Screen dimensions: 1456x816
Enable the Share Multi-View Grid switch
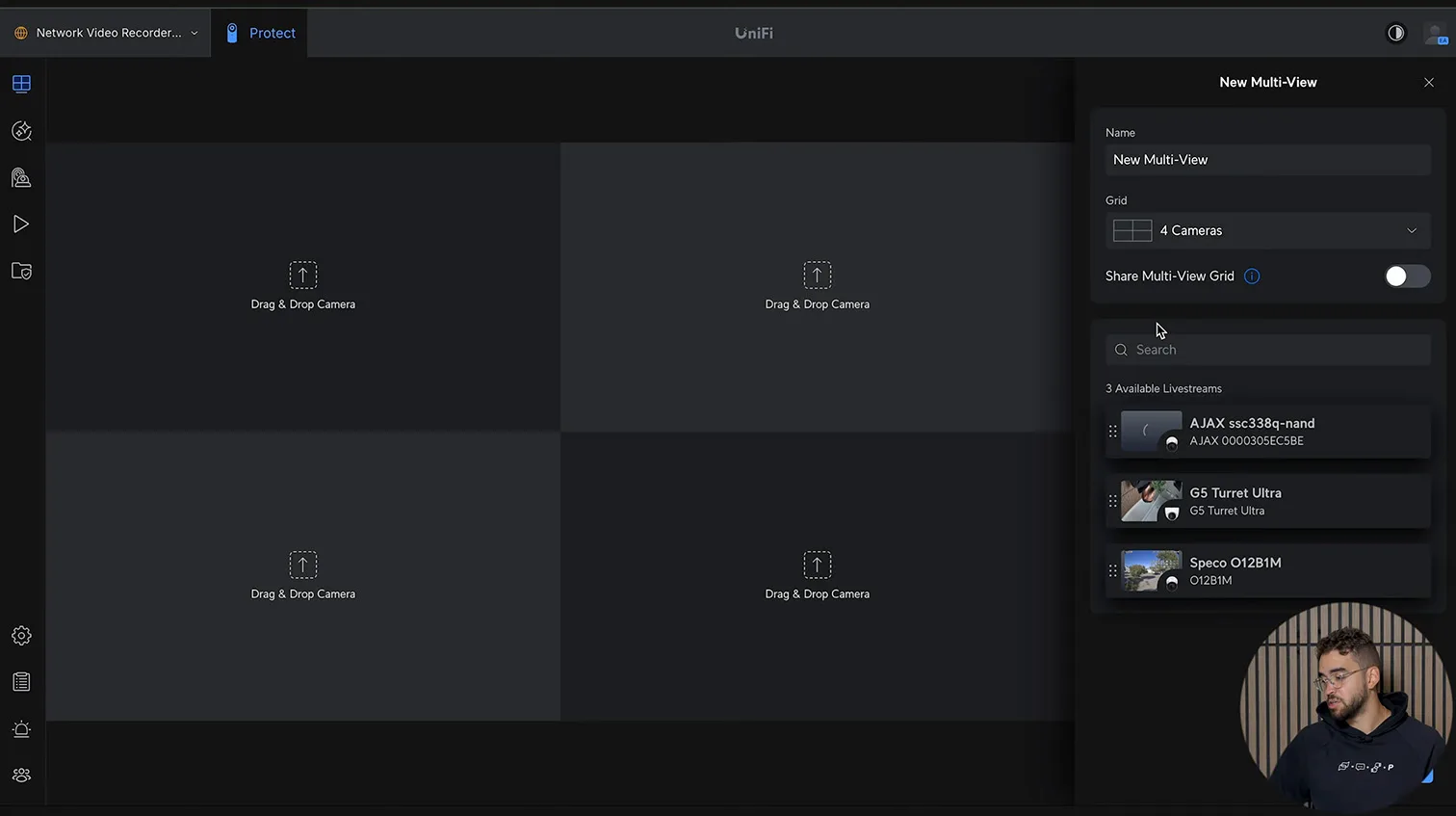pyautogui.click(x=1407, y=276)
